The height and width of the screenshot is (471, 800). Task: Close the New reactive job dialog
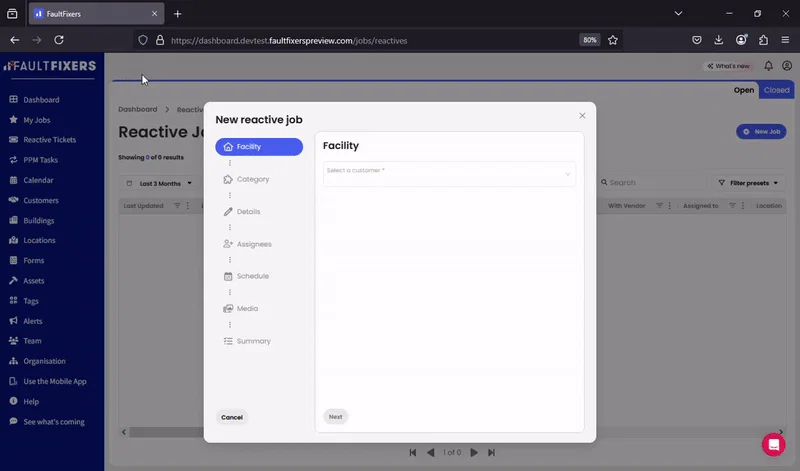click(582, 116)
